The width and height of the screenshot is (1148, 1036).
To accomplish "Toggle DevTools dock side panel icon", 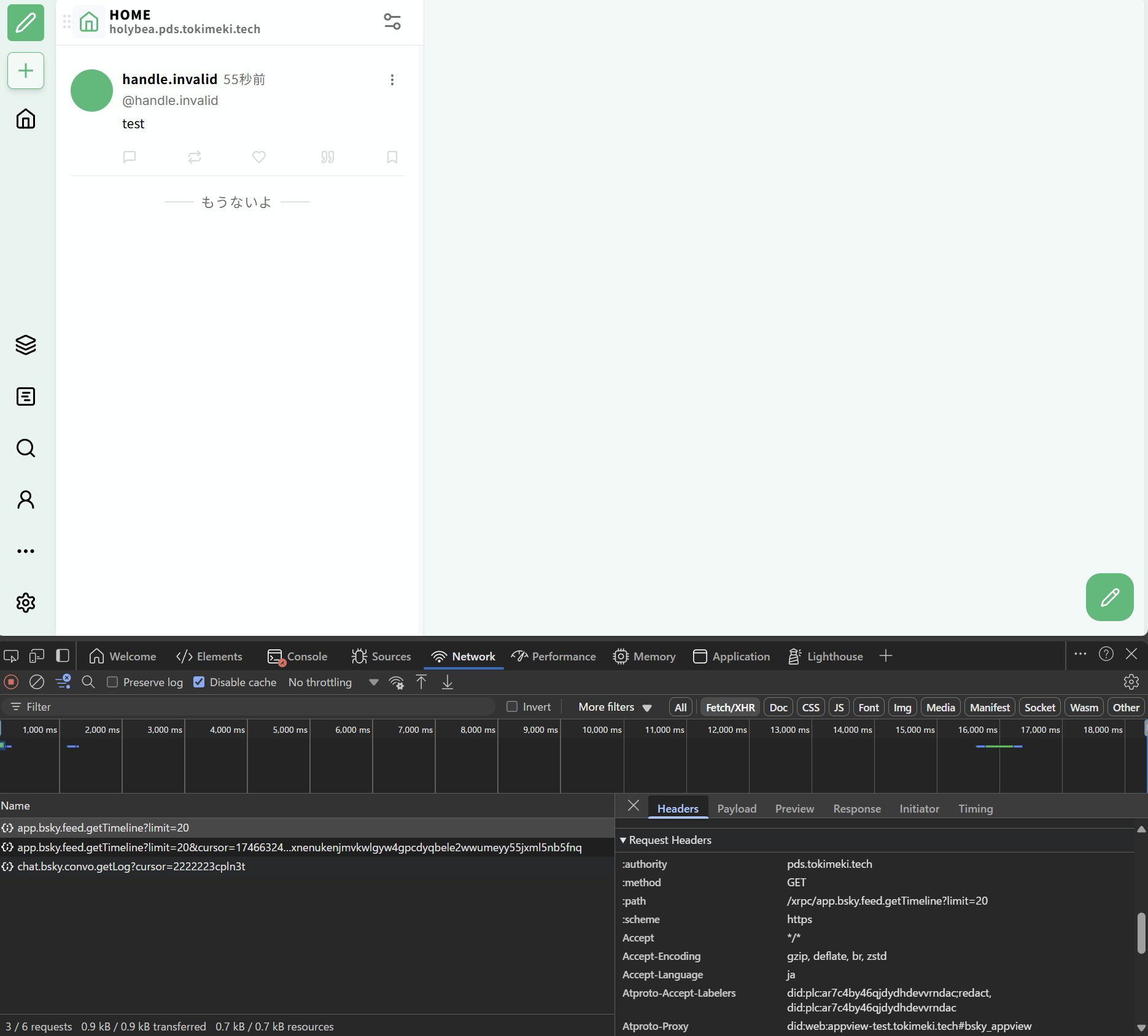I will (63, 656).
